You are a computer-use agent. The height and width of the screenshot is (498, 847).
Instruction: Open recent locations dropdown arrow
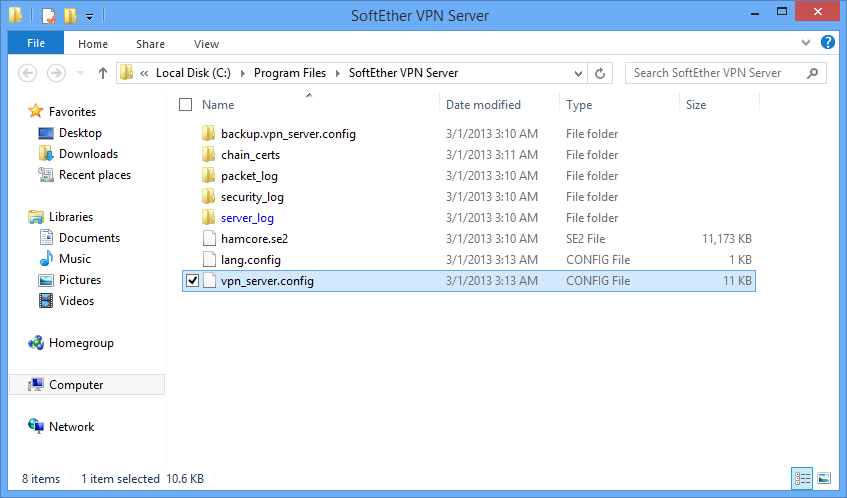(80, 73)
